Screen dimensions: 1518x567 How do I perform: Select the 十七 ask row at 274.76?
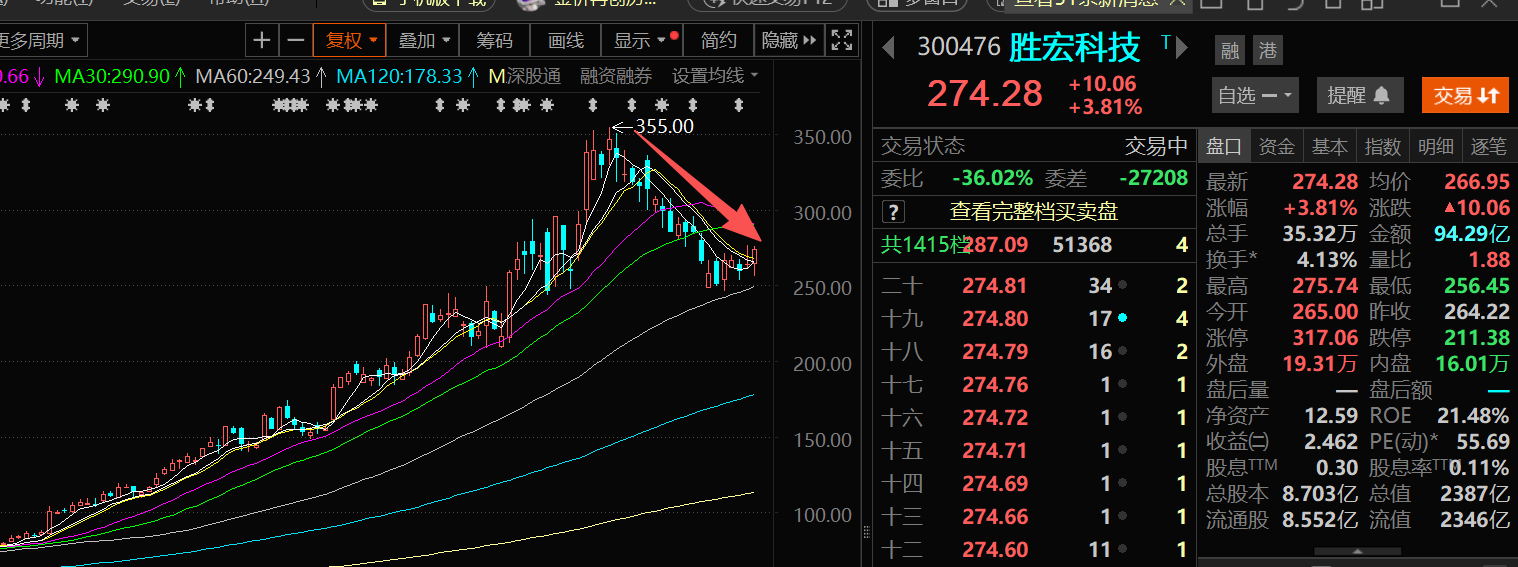click(x=1033, y=385)
